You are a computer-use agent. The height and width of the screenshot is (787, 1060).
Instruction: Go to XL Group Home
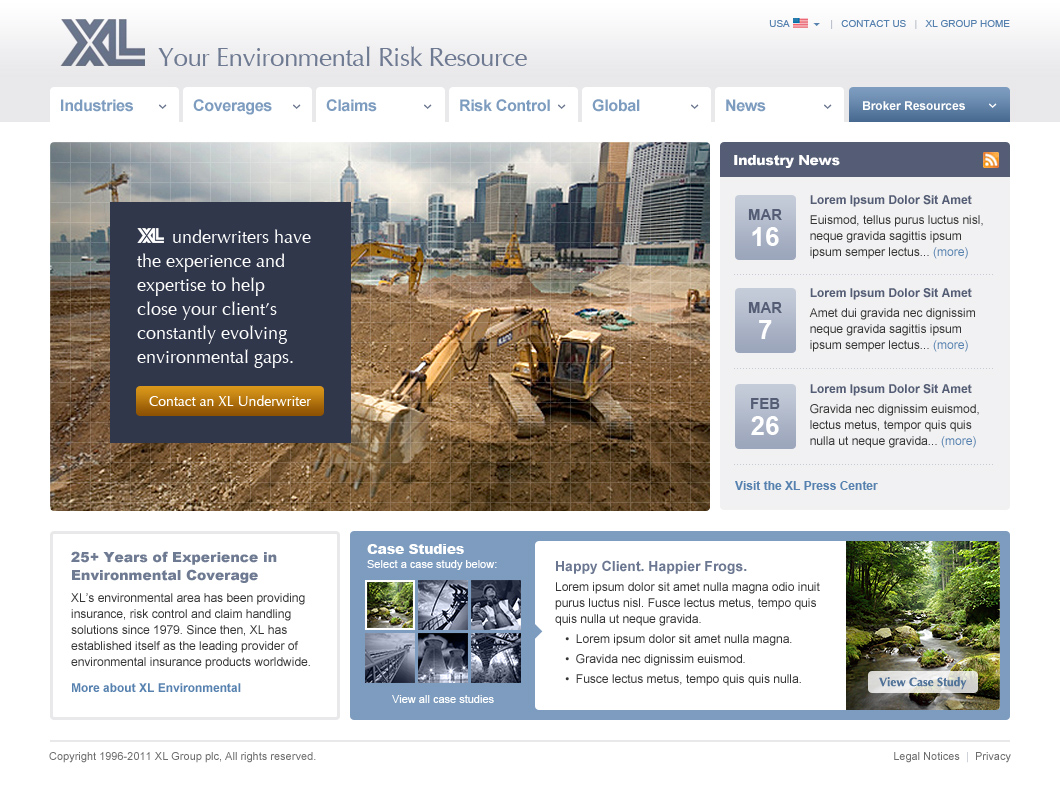[x=967, y=24]
